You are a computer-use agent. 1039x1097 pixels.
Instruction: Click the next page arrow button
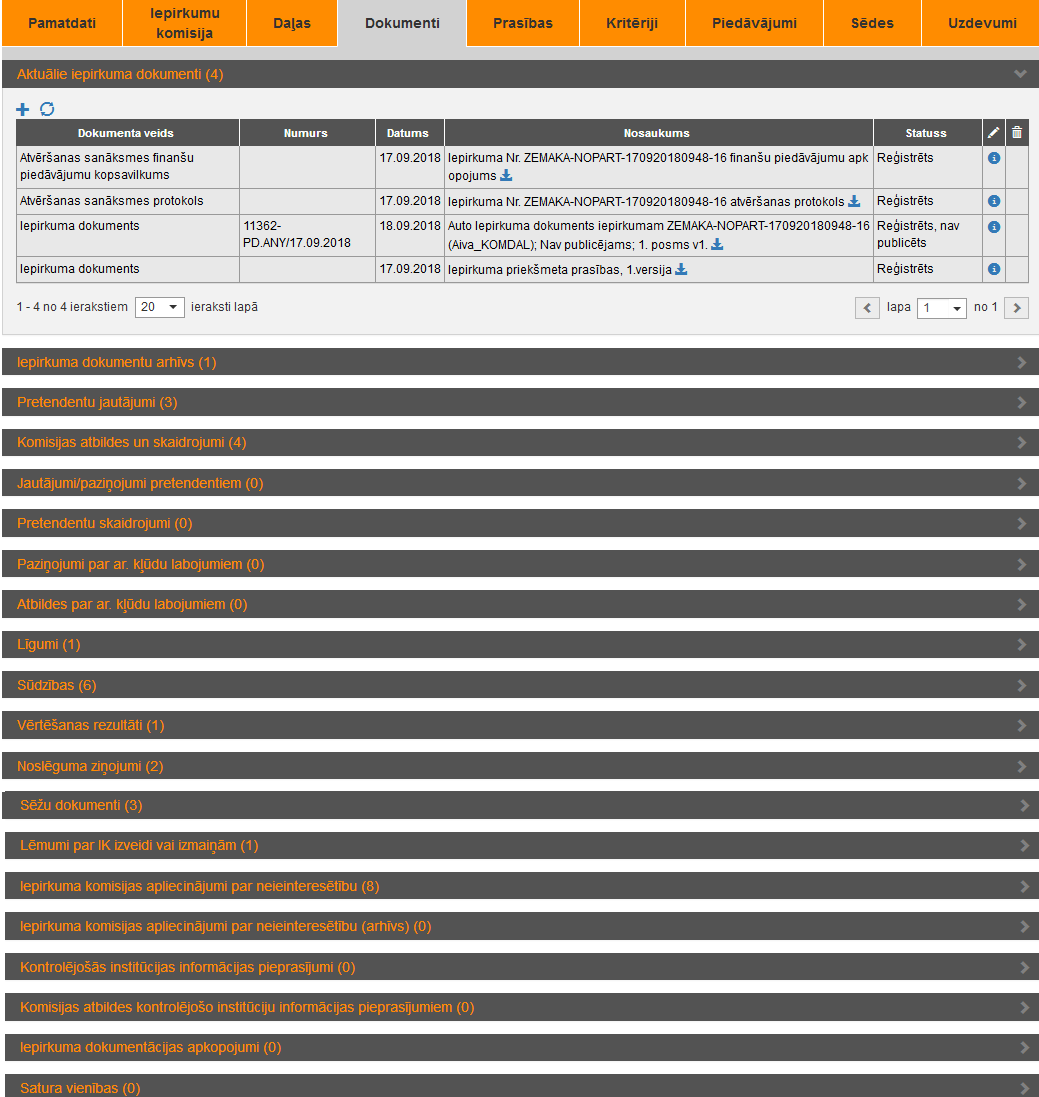tap(1016, 308)
